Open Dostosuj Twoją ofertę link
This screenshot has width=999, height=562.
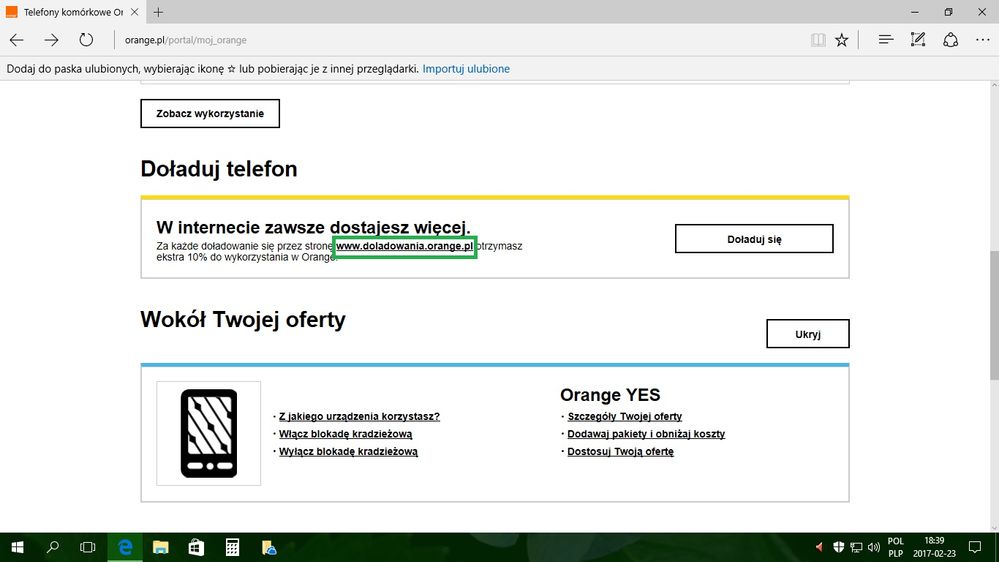coord(621,452)
